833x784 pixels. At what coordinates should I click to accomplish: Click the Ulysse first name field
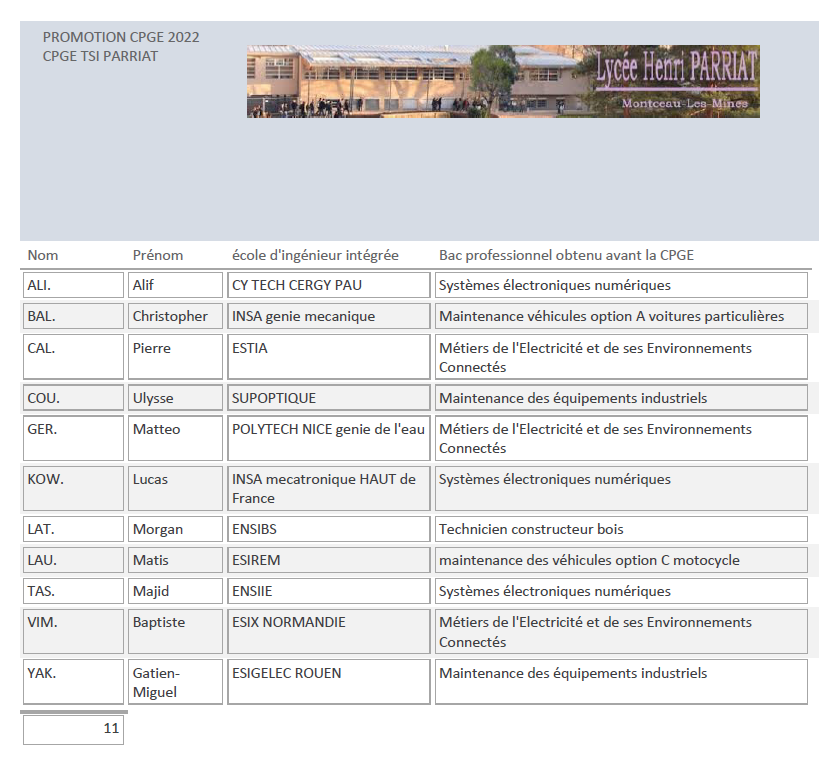tap(175, 398)
